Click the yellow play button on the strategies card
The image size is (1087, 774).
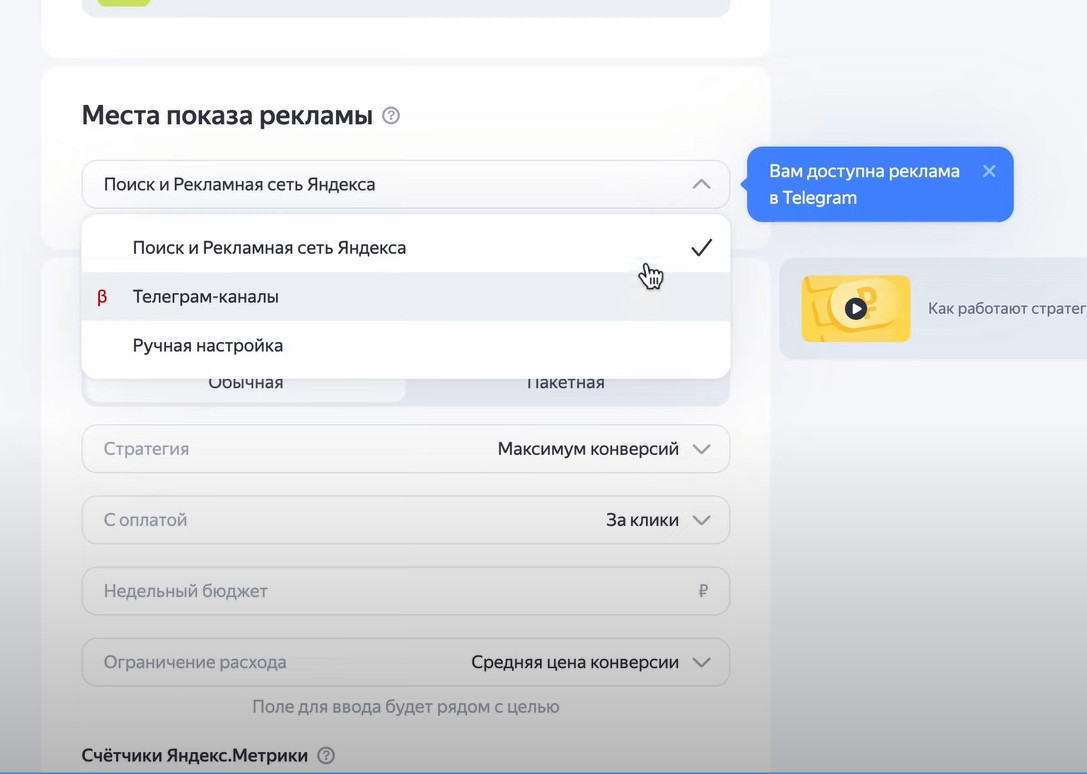857,308
